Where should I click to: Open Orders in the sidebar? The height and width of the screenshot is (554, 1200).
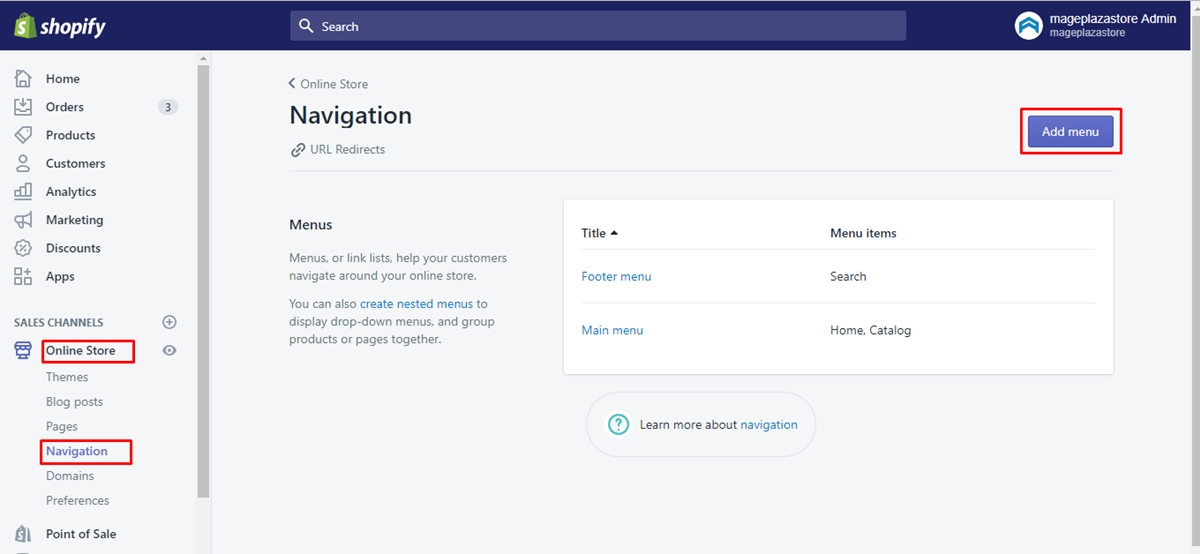pos(65,107)
